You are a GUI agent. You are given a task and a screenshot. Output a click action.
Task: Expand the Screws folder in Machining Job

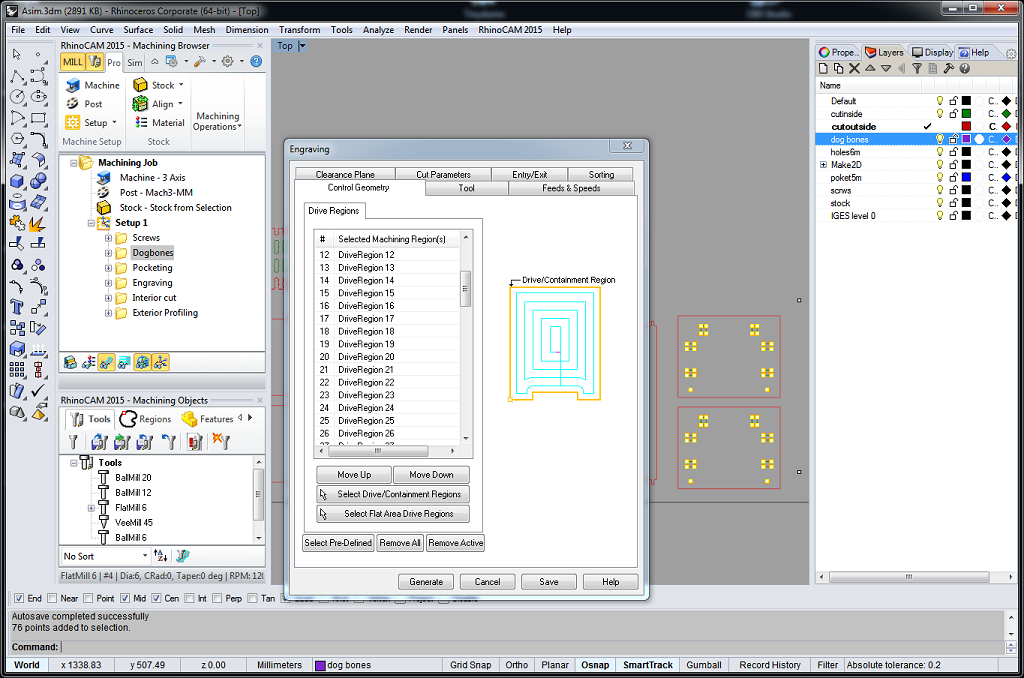108,238
